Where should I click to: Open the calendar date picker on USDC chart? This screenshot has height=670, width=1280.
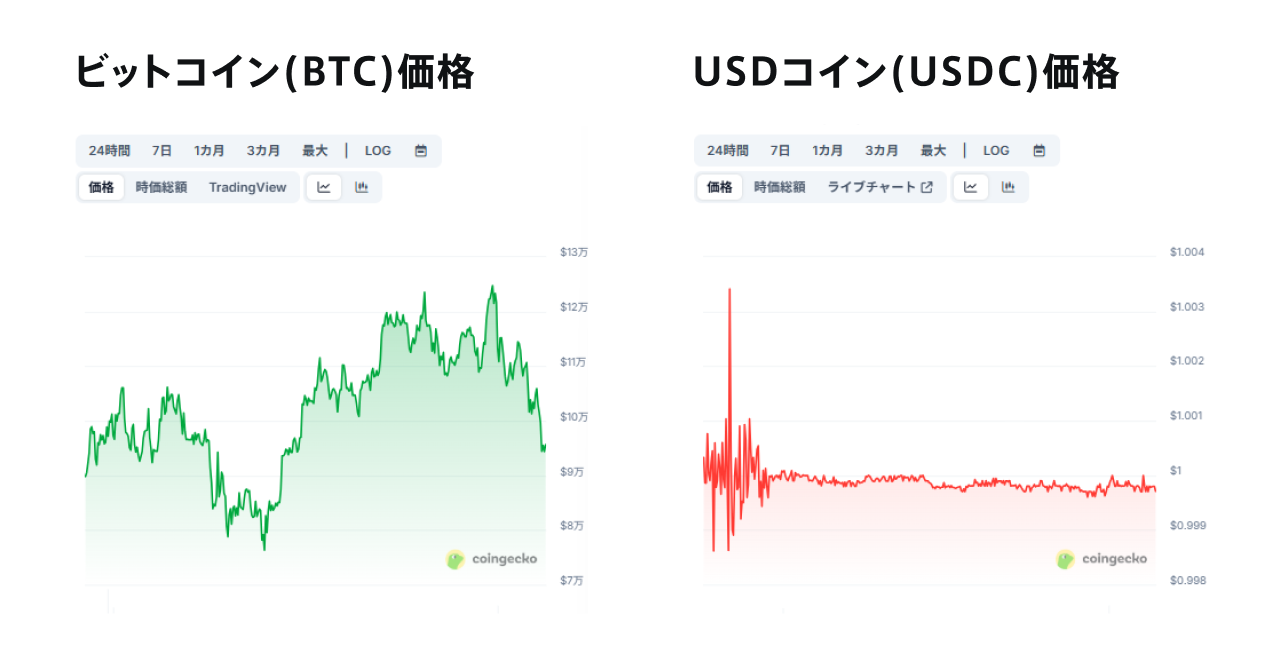(1039, 151)
